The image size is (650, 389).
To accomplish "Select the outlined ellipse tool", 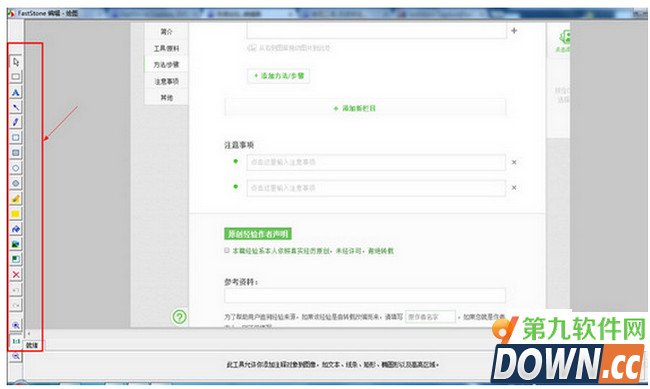I will tap(16, 168).
